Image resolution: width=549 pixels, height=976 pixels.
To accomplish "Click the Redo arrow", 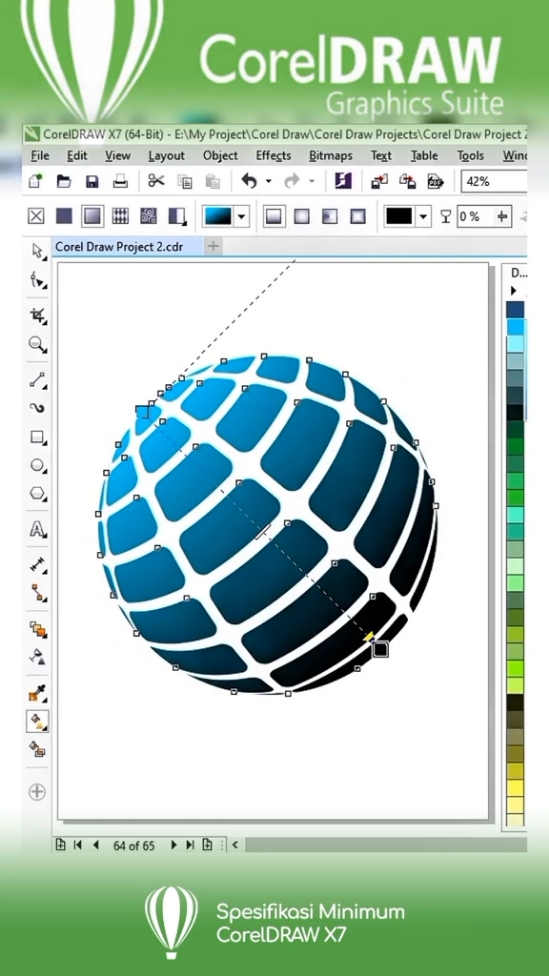I will coord(291,181).
